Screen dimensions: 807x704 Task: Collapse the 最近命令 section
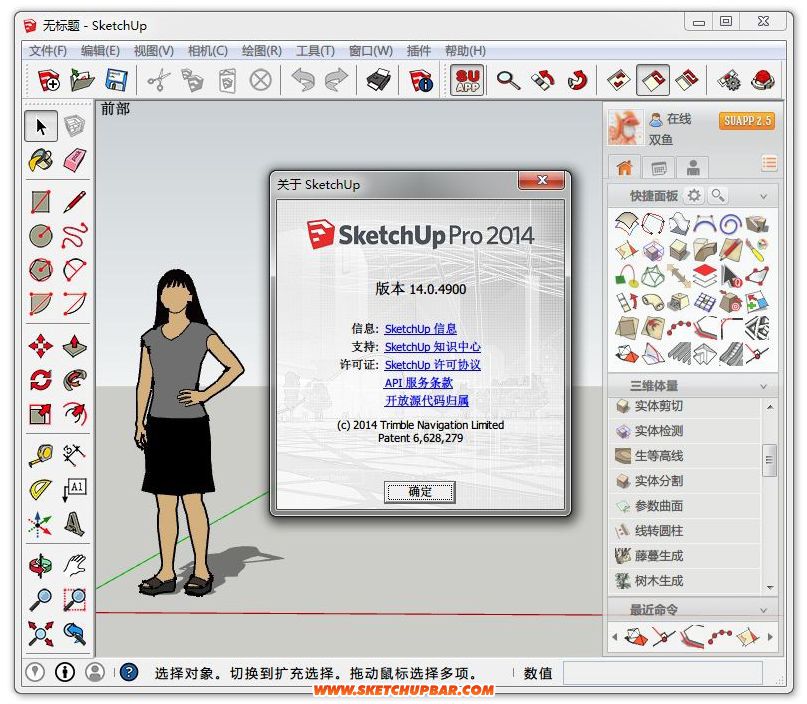click(763, 610)
